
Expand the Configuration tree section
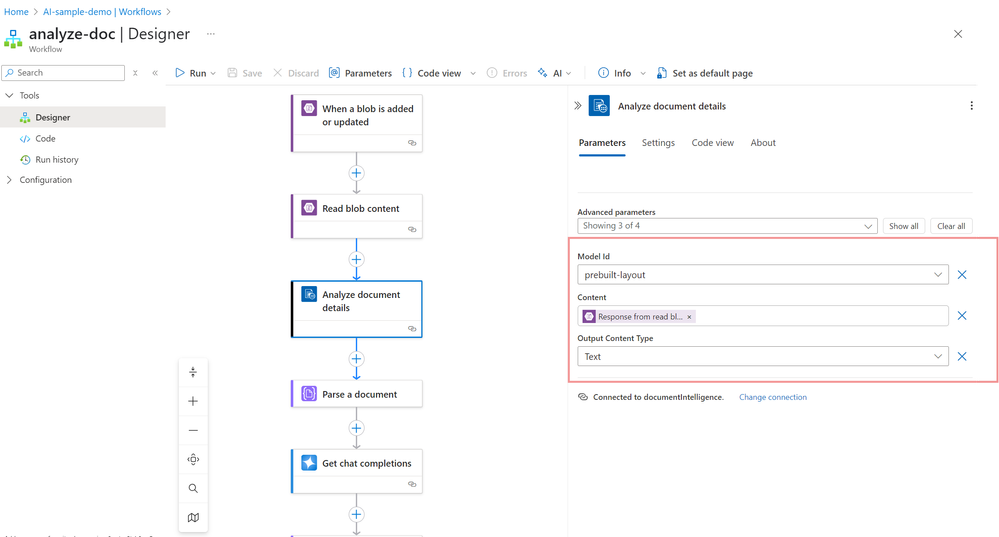pos(10,180)
